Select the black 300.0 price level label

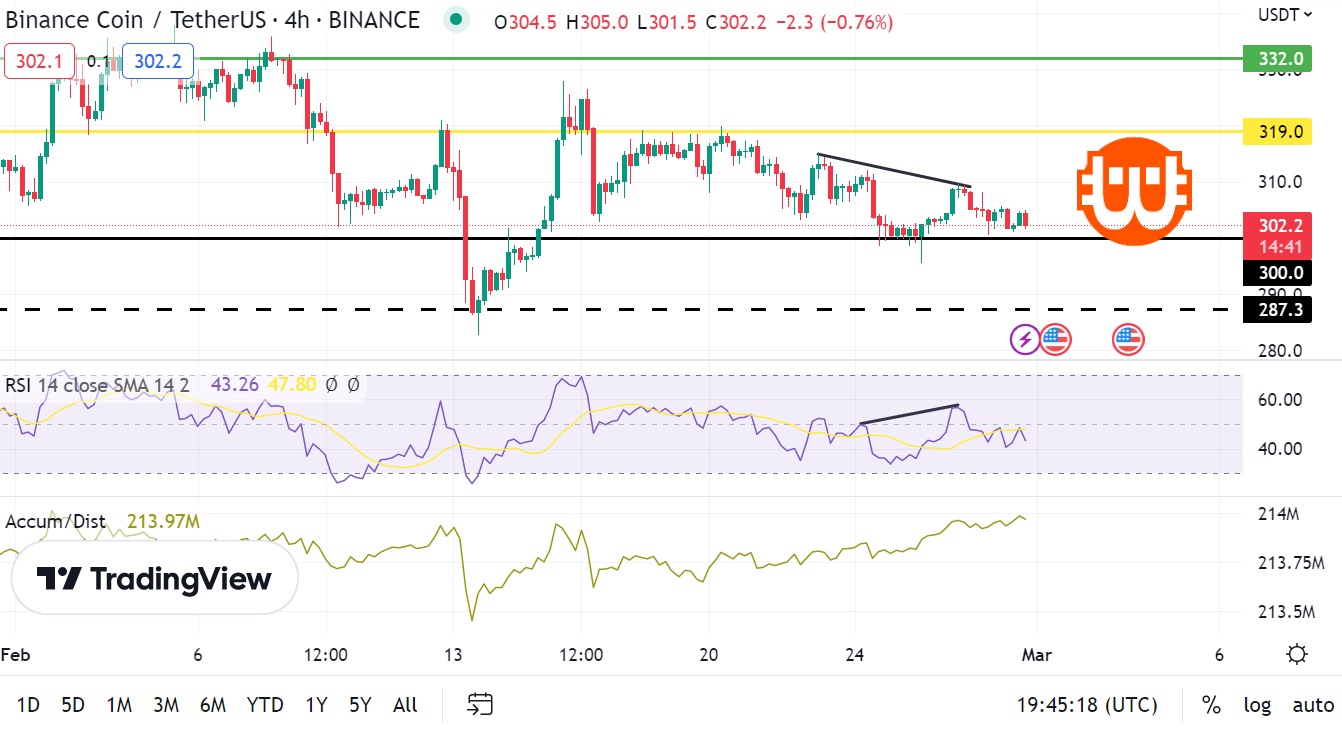1278,272
